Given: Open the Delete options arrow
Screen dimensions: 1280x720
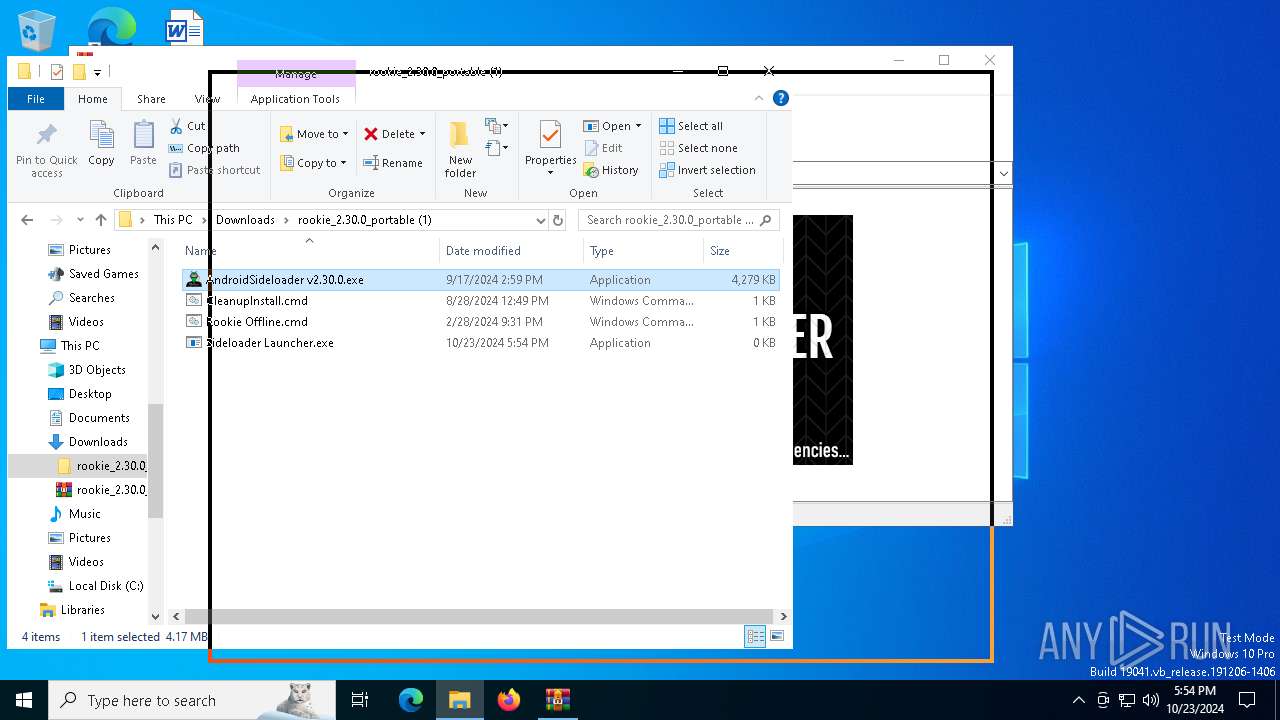Looking at the screenshot, I should [x=422, y=134].
